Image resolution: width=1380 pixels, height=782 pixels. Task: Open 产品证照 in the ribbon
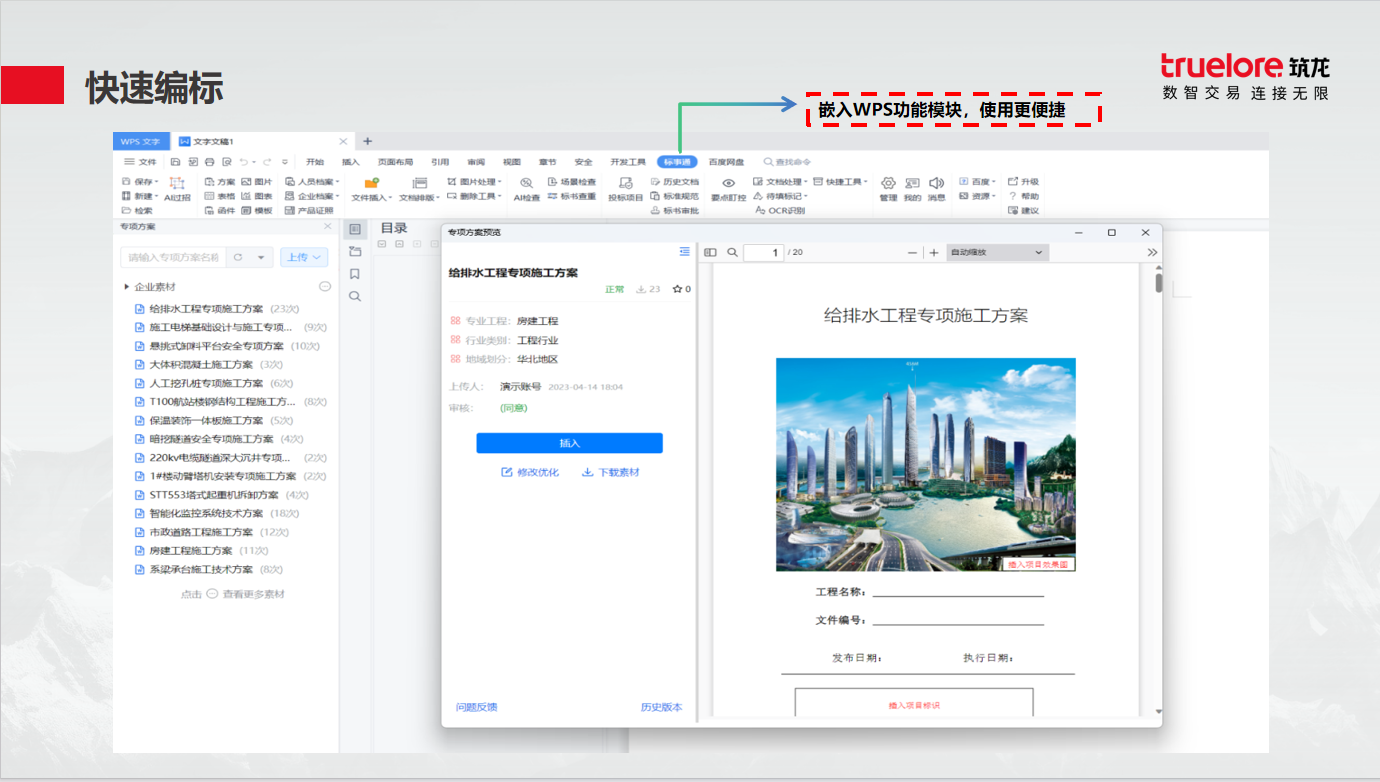pos(309,210)
